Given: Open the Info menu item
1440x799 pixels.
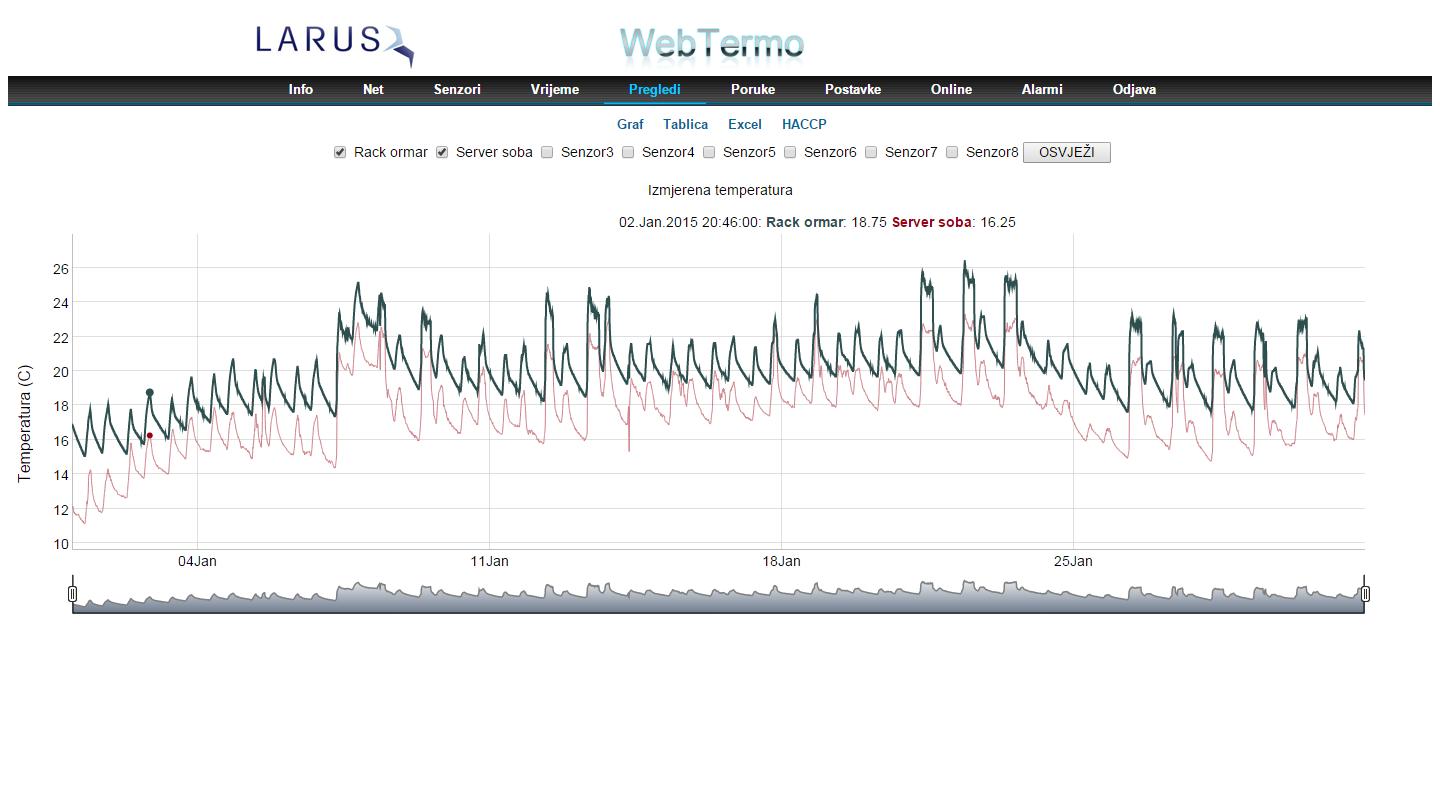Looking at the screenshot, I should point(300,90).
